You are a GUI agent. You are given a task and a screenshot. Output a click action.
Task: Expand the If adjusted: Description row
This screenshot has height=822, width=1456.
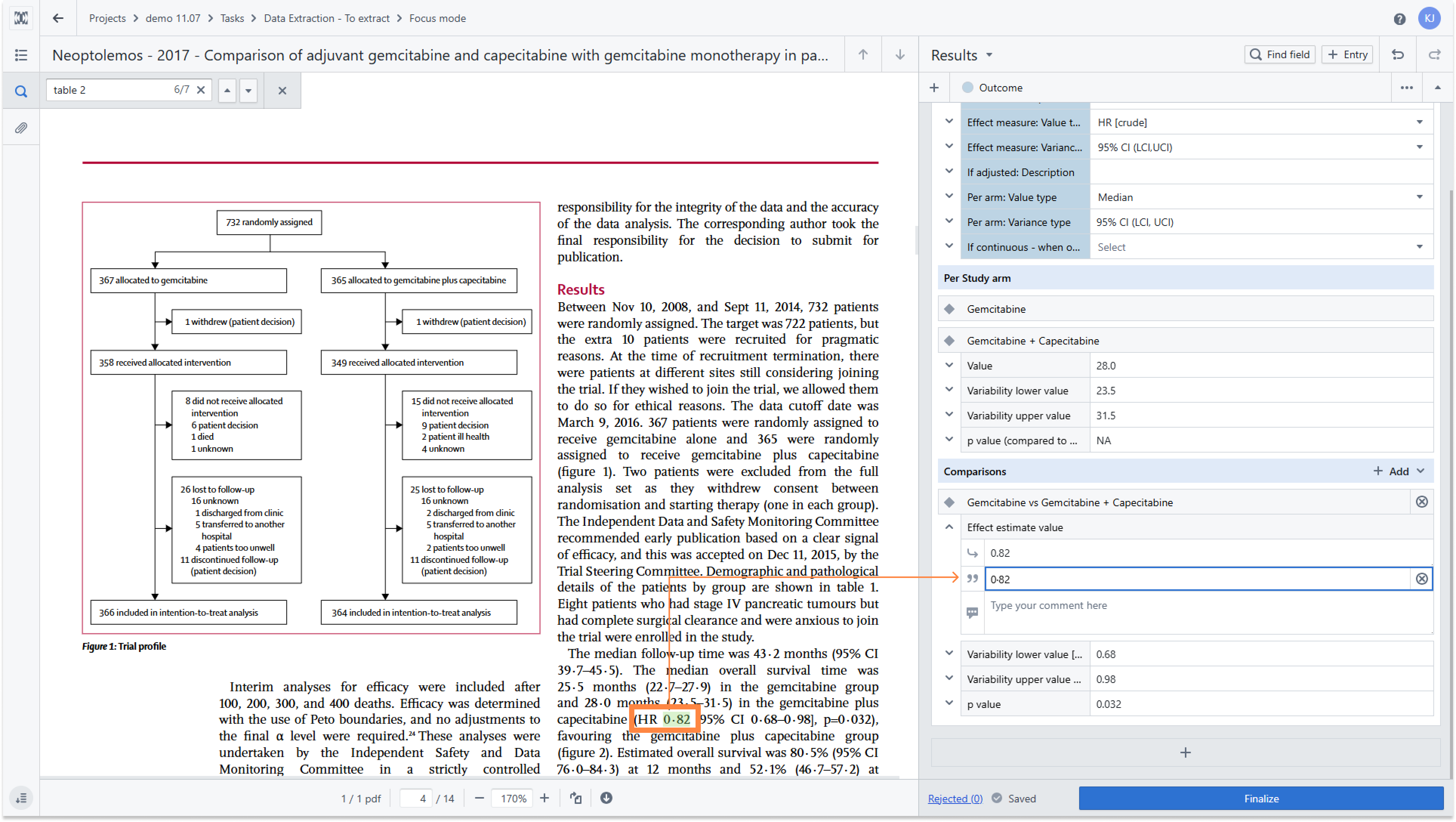pyautogui.click(x=949, y=171)
